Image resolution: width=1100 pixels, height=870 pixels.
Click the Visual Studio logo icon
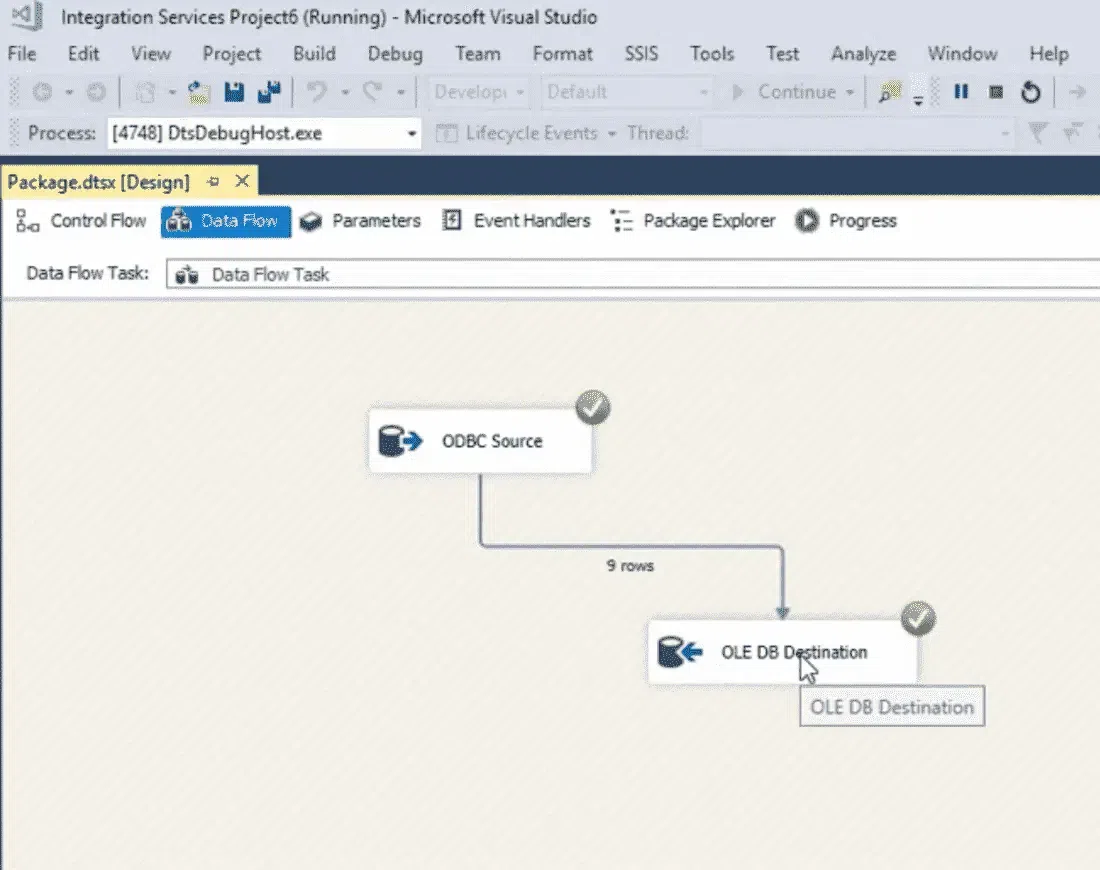pos(28,15)
